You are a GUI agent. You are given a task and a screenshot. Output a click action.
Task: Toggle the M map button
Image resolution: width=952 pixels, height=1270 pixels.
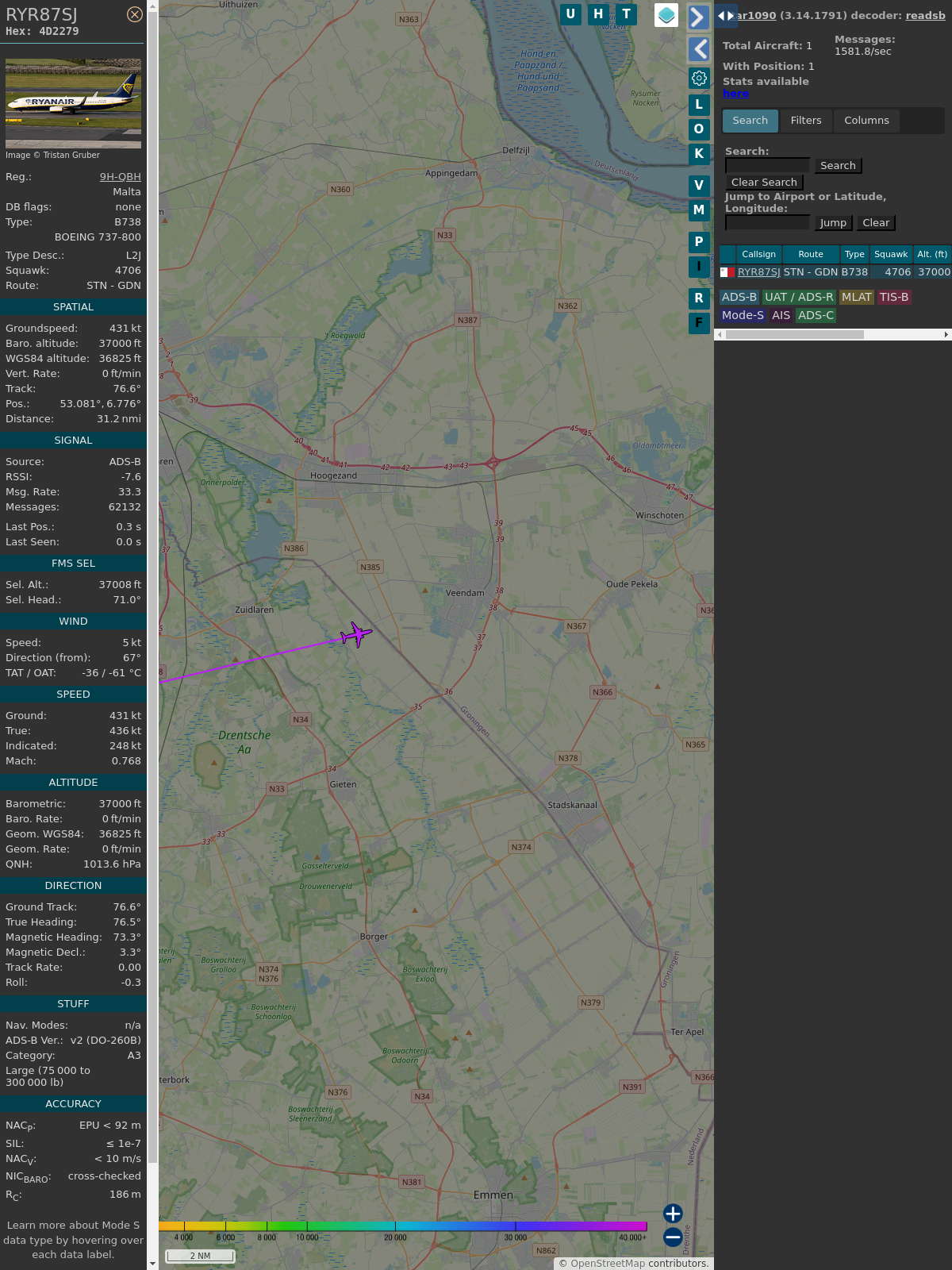[x=699, y=210]
